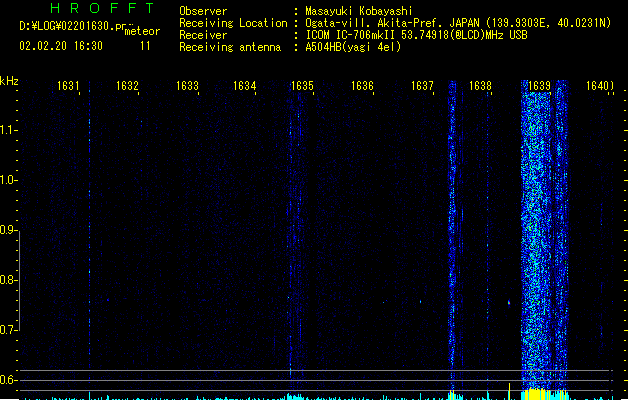
Task: Click the 0.9 kHz axis label
Action: [x=8, y=230]
